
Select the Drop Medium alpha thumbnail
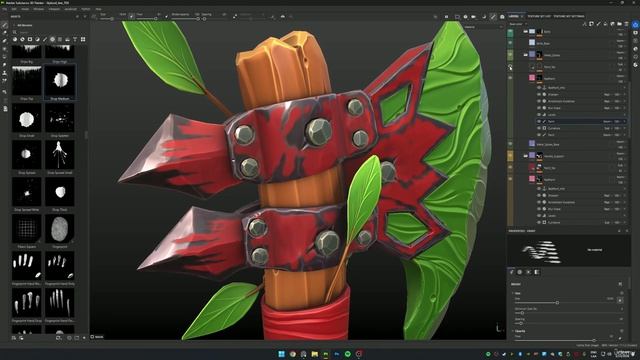[60, 82]
